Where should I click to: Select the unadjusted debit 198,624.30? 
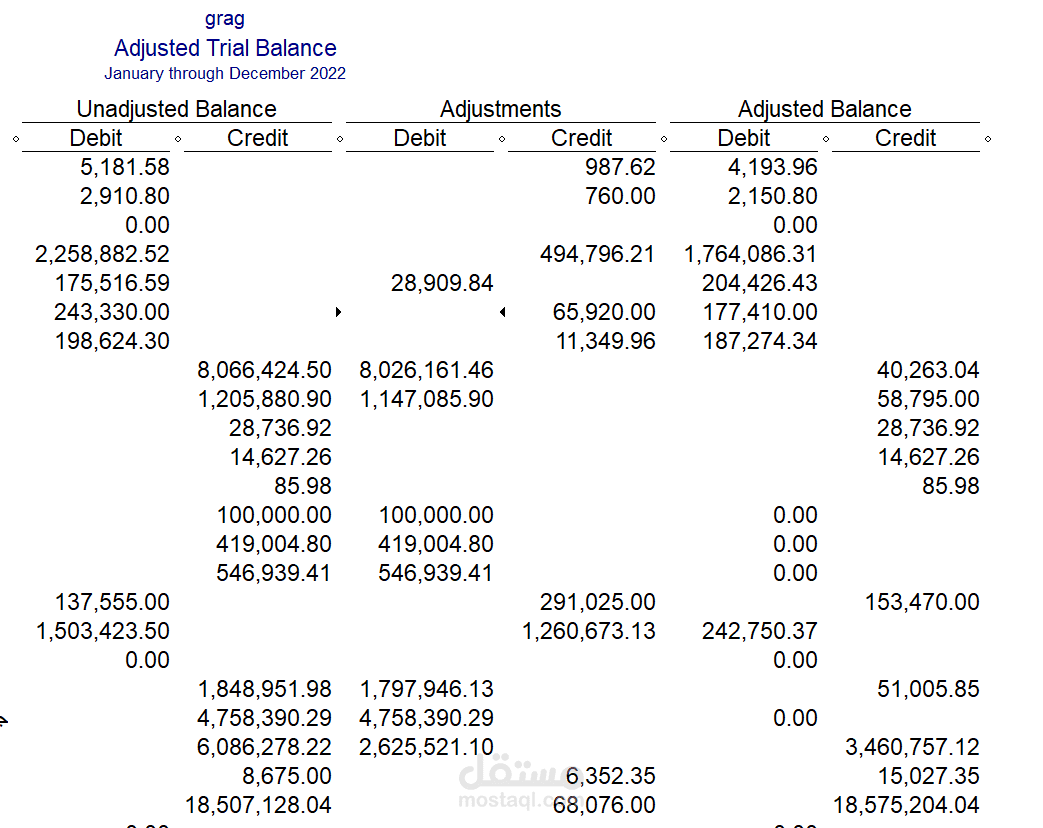(112, 341)
